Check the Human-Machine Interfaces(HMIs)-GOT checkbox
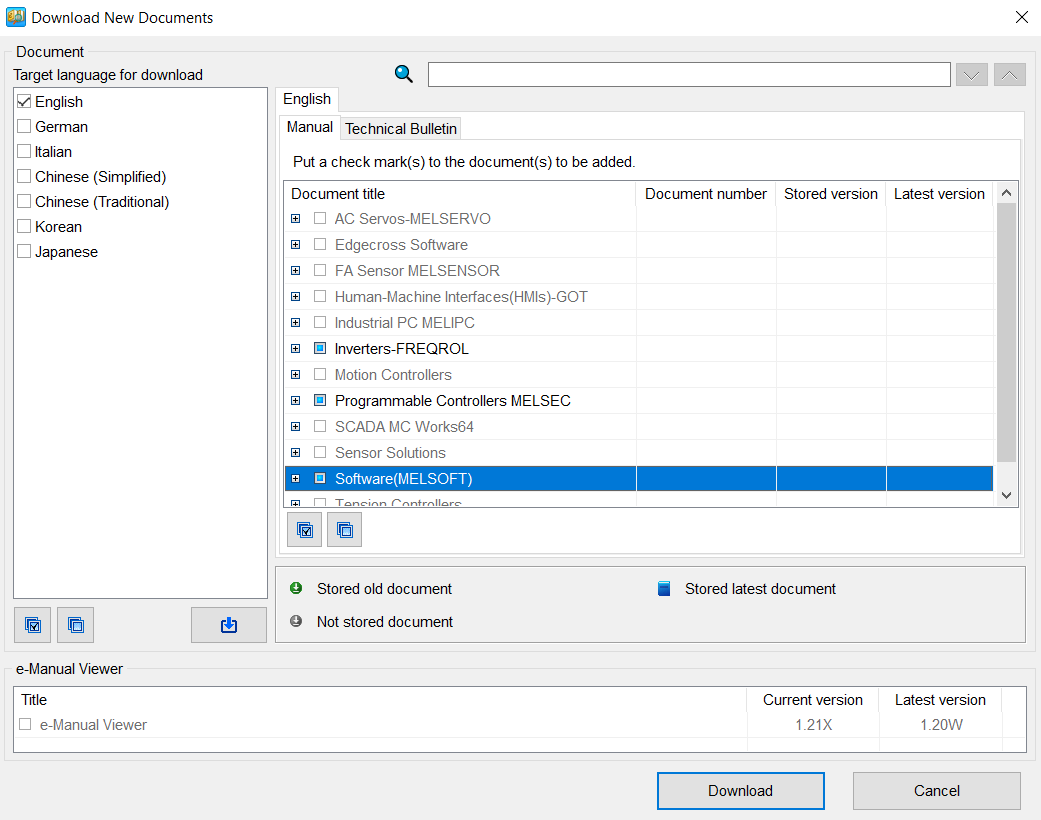Image resolution: width=1041 pixels, height=820 pixels. click(x=320, y=296)
